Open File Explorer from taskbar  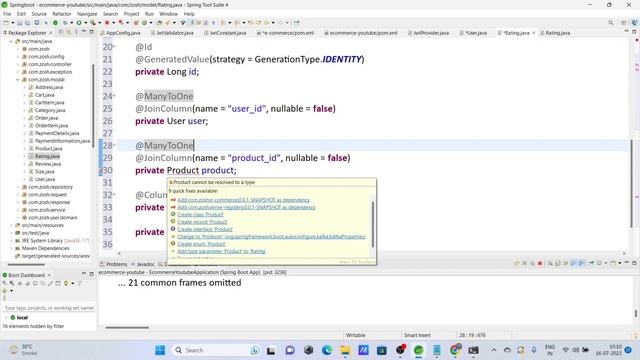point(345,350)
